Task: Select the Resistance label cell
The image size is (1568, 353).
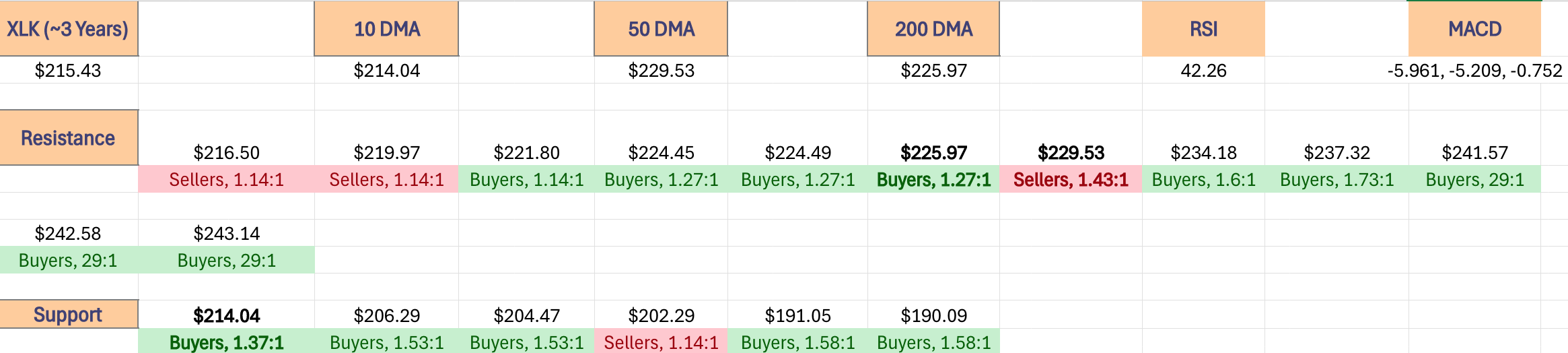Action: coord(69,137)
